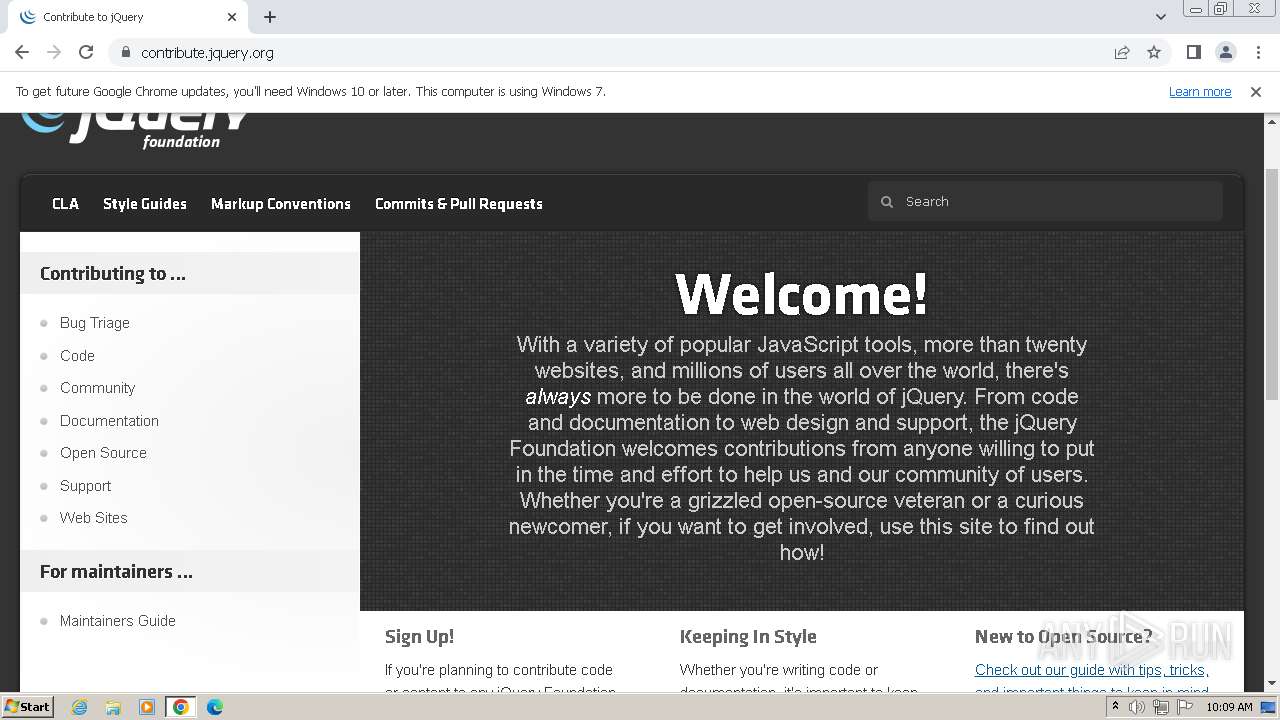Open Chrome side panel
The image size is (1280, 720).
pos(1193,52)
